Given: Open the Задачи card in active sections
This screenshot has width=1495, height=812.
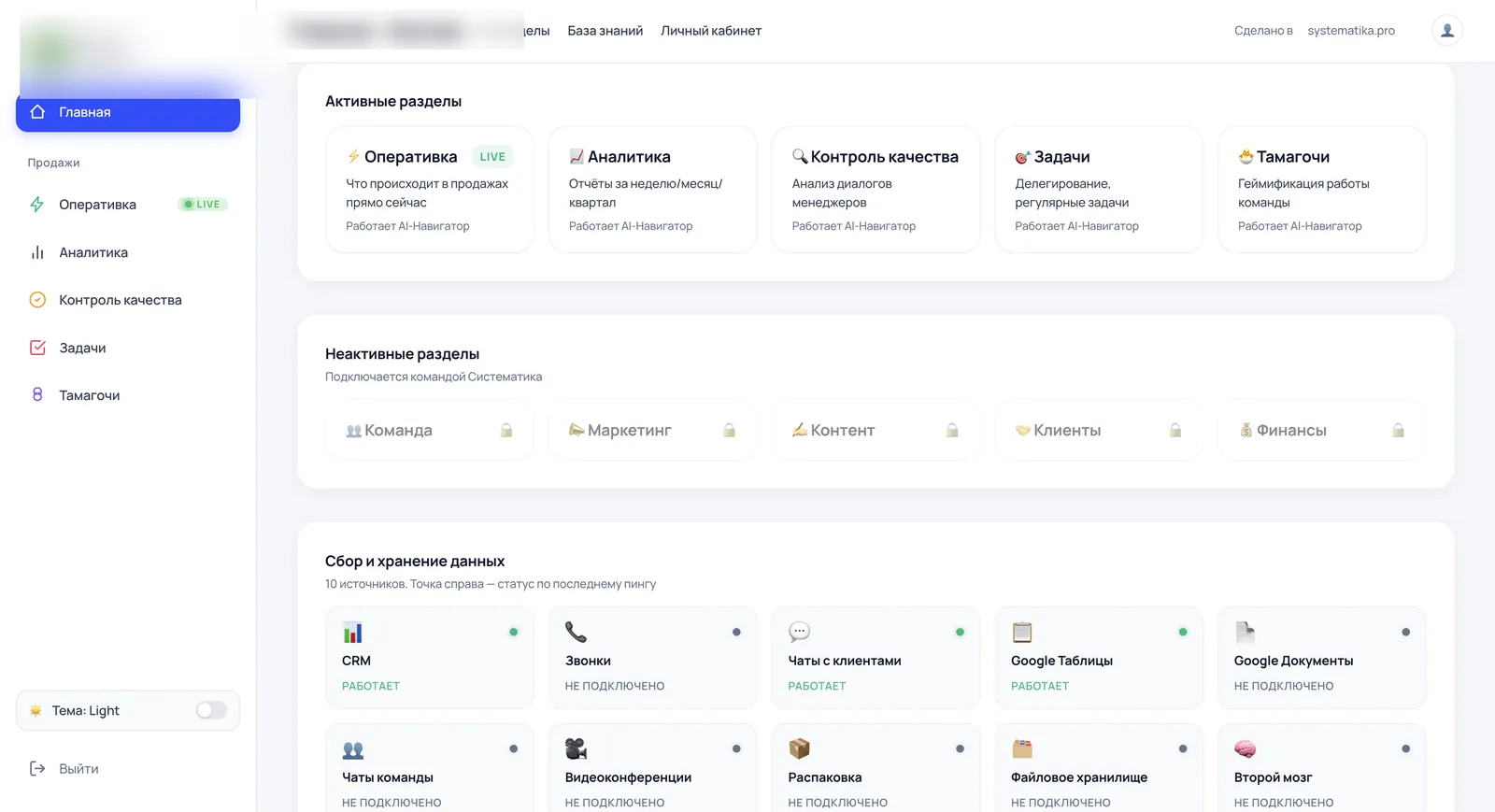Looking at the screenshot, I should tap(1099, 190).
